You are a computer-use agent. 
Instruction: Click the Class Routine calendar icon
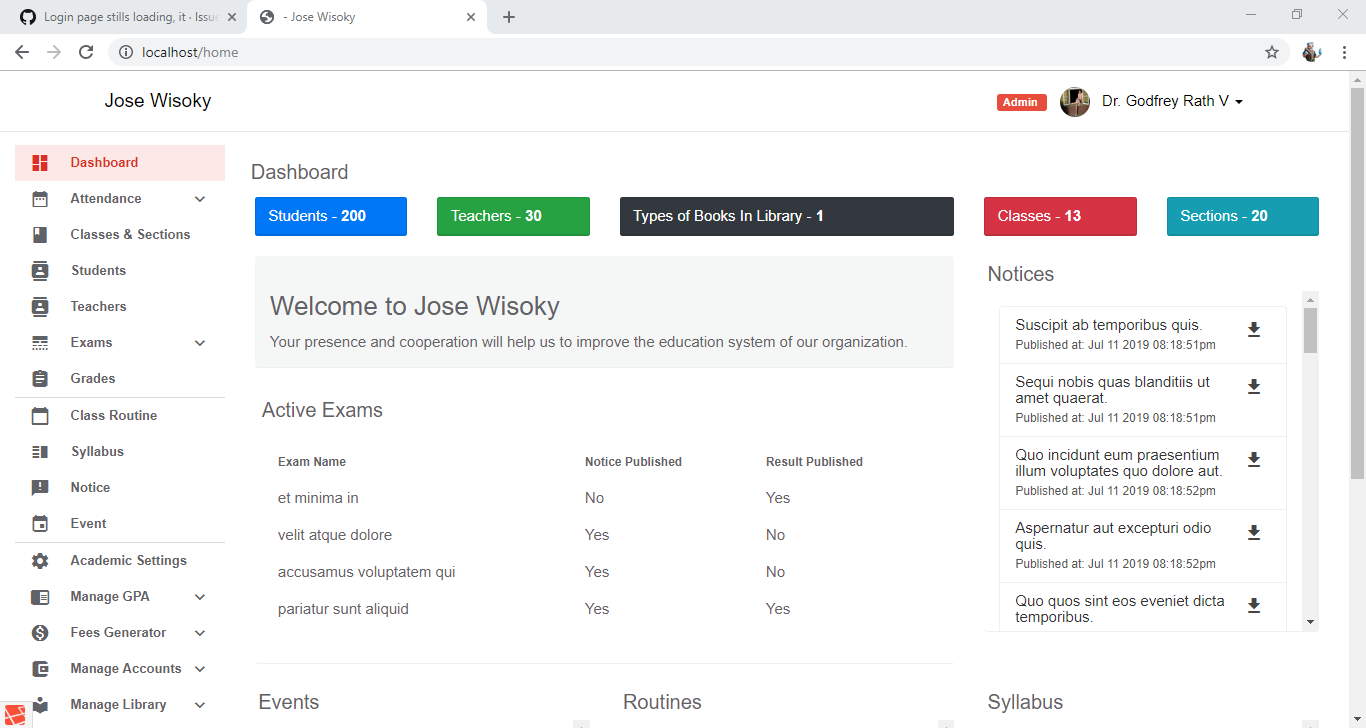(x=40, y=415)
